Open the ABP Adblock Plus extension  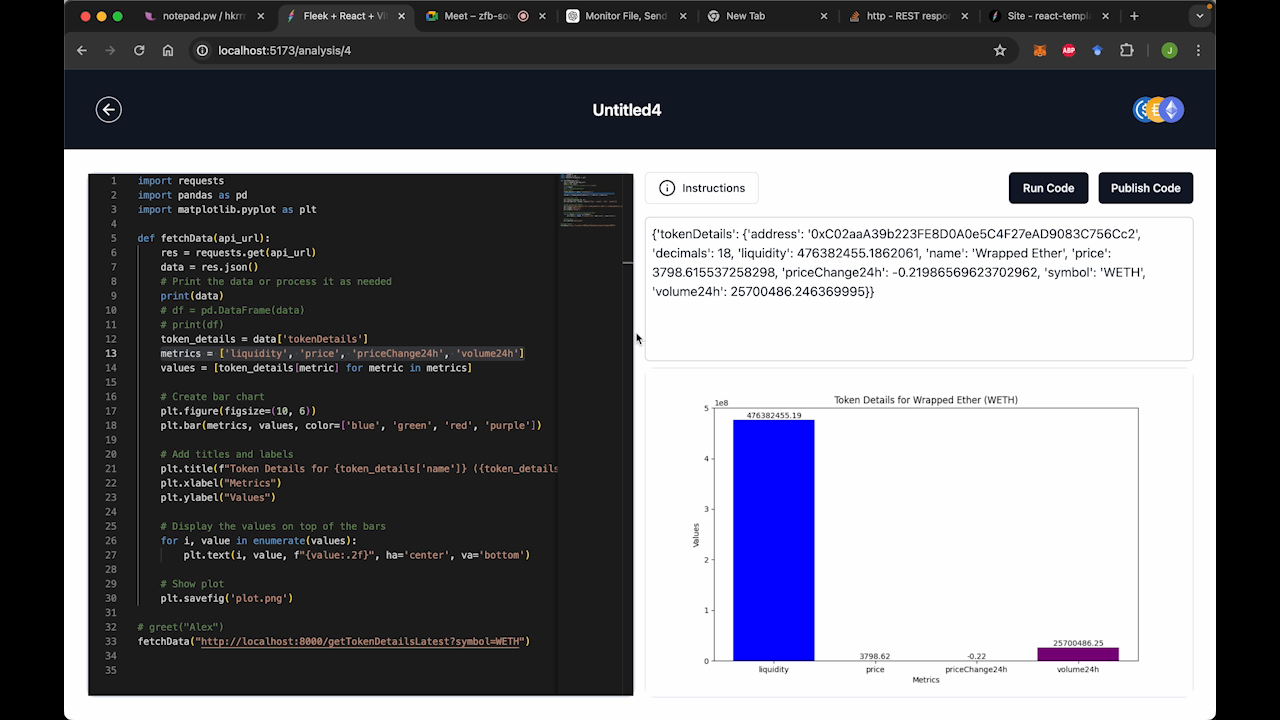pos(1069,50)
